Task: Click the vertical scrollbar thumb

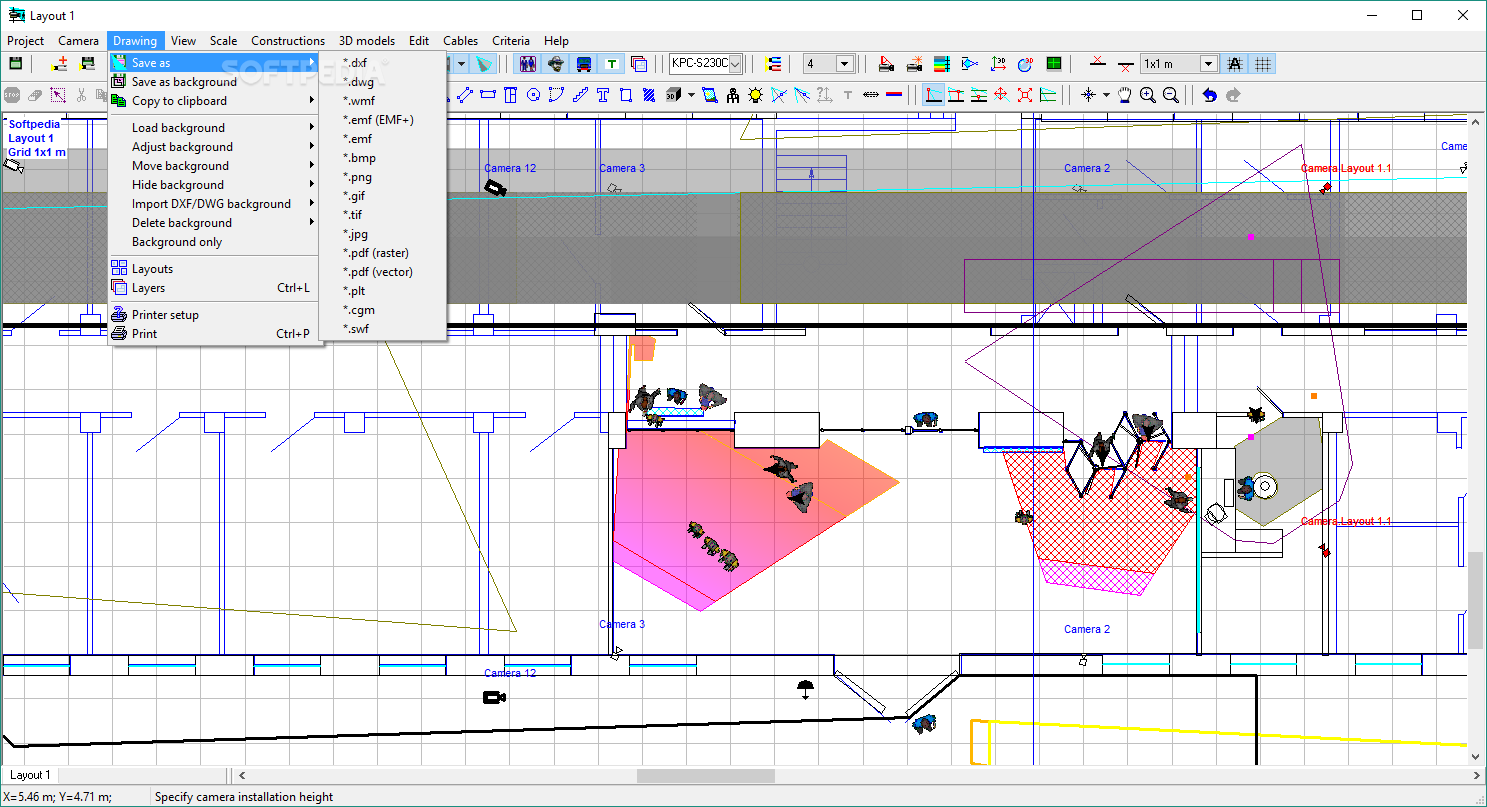Action: click(1476, 600)
